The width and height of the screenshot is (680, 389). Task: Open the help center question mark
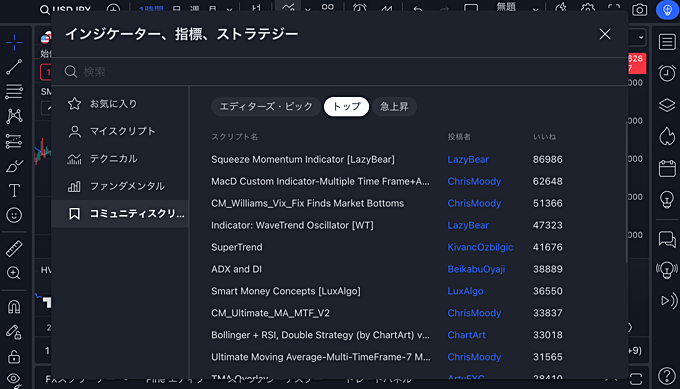(667, 376)
